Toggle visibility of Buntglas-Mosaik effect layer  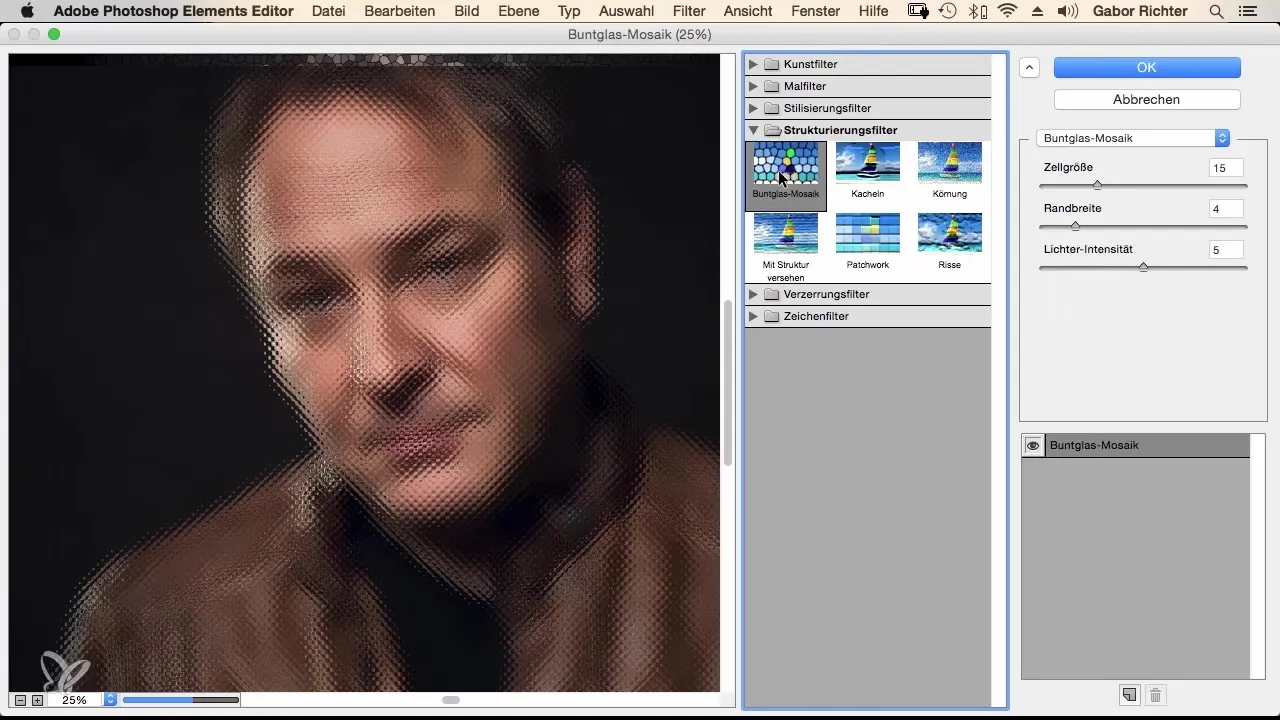pos(1034,446)
